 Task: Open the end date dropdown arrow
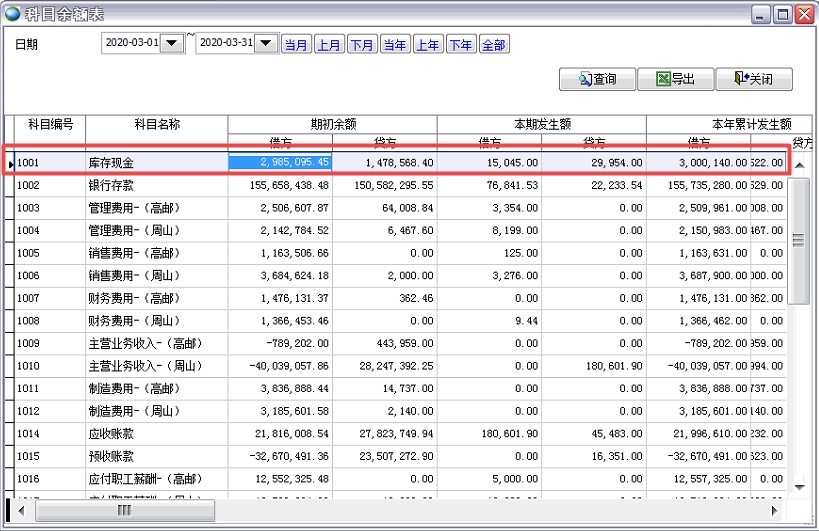point(265,44)
